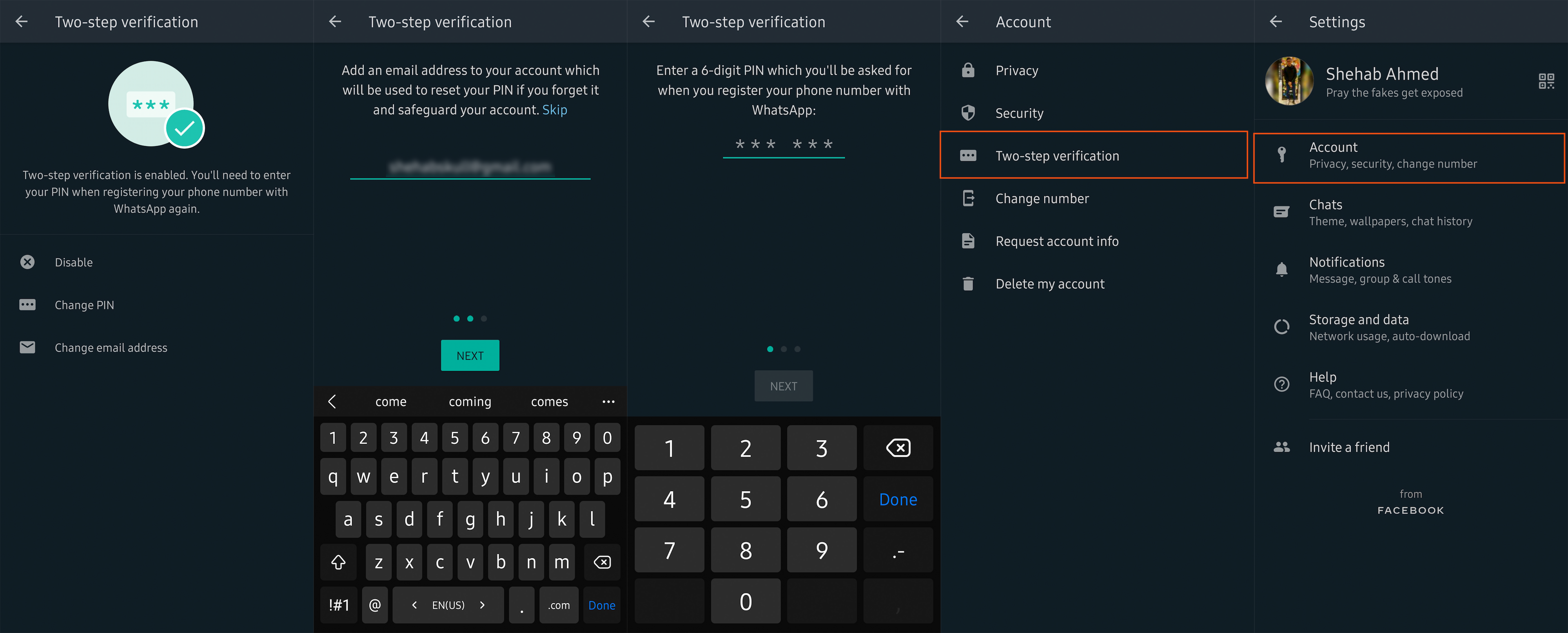Tap the third page indicator dot
Image resolution: width=1568 pixels, height=633 pixels.
point(484,318)
